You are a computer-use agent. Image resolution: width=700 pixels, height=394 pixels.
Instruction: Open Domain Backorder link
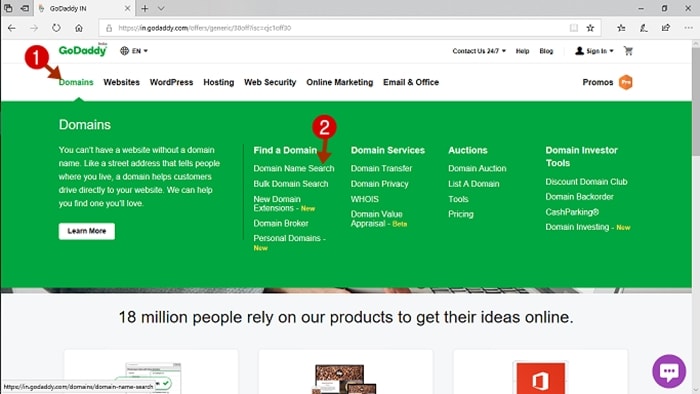coord(579,197)
